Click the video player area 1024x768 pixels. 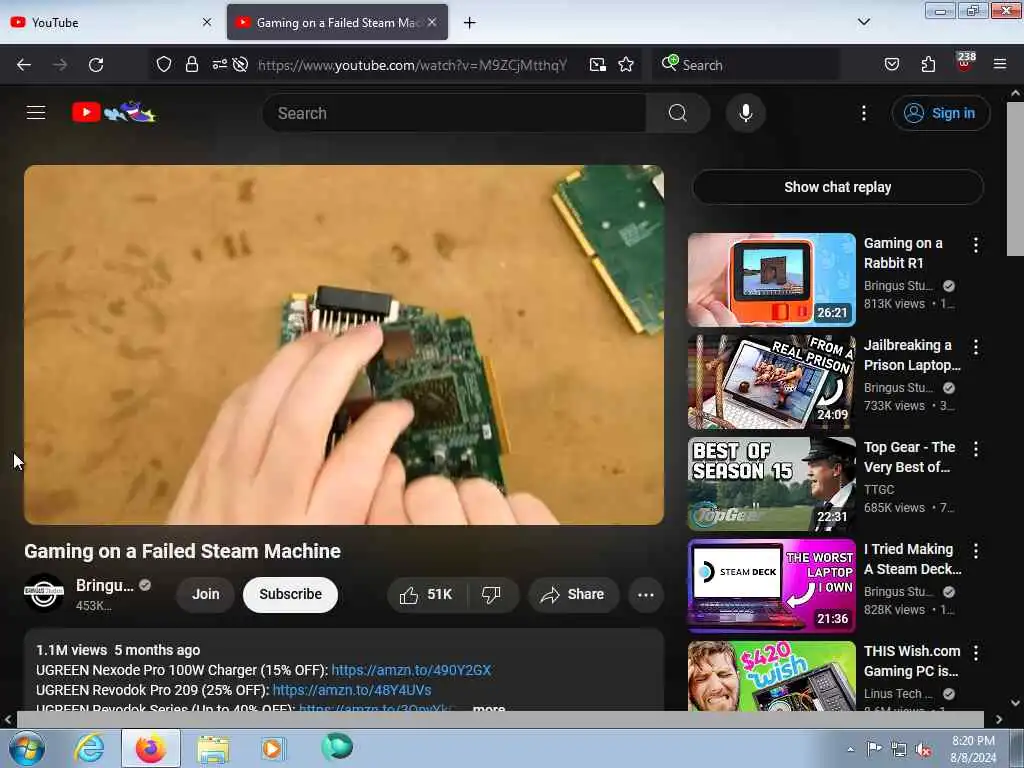pyautogui.click(x=344, y=345)
